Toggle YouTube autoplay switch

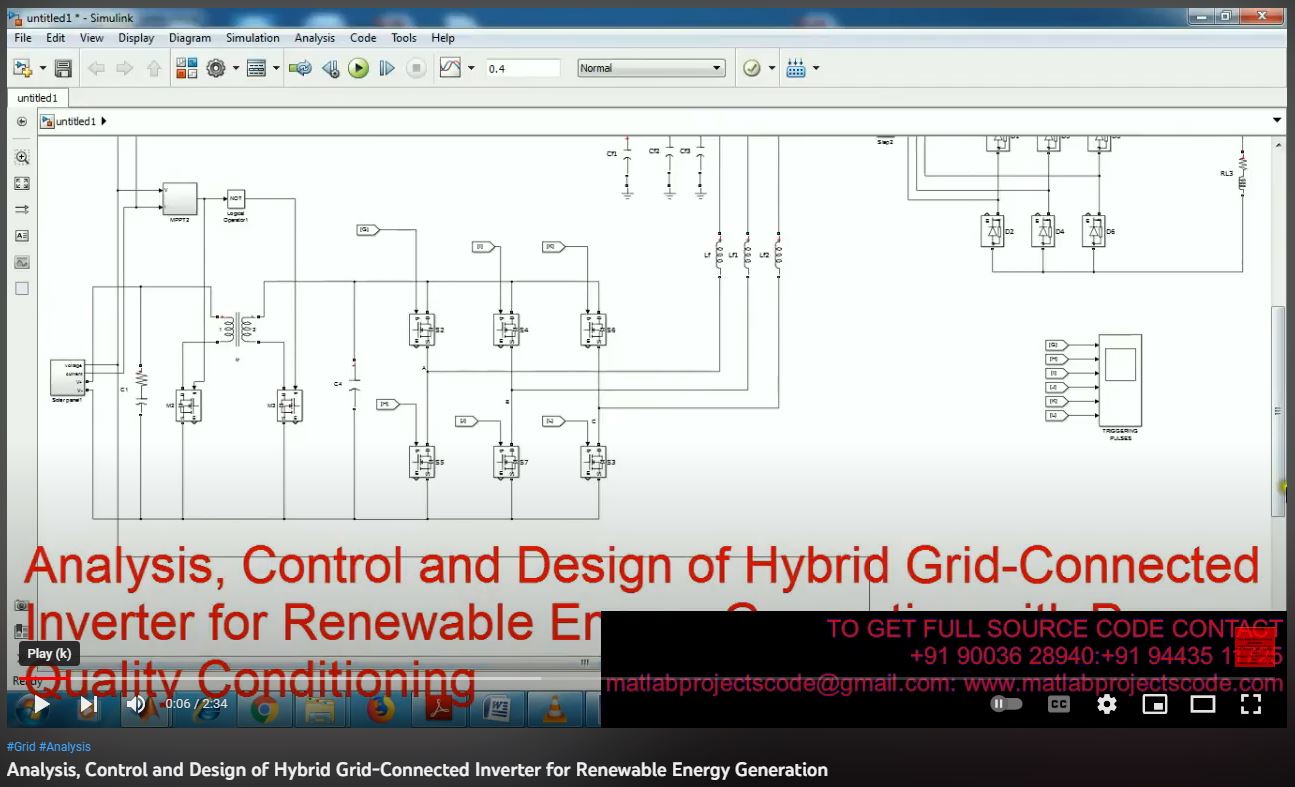[1006, 704]
